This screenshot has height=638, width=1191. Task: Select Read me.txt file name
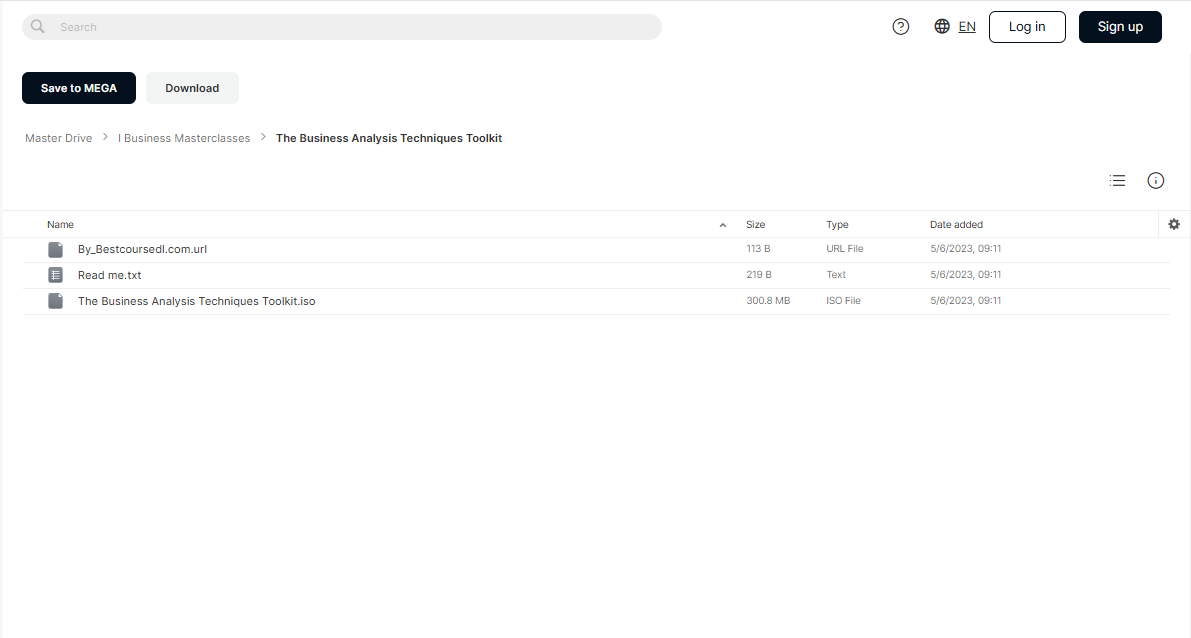tap(109, 275)
